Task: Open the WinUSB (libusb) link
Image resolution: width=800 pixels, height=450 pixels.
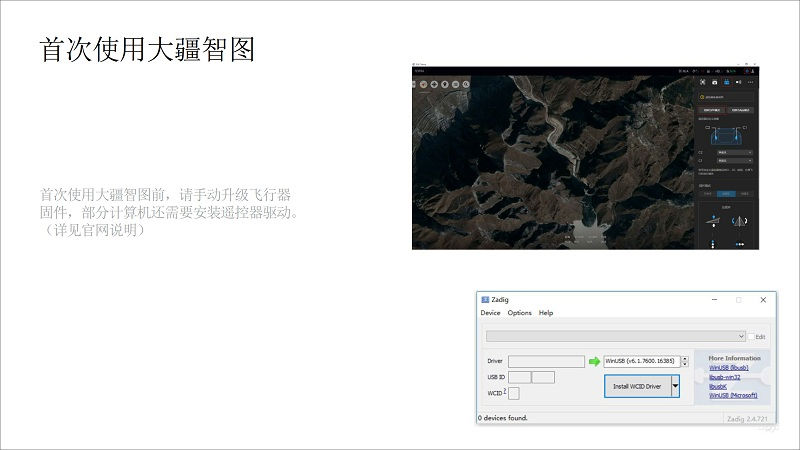Action: click(728, 367)
